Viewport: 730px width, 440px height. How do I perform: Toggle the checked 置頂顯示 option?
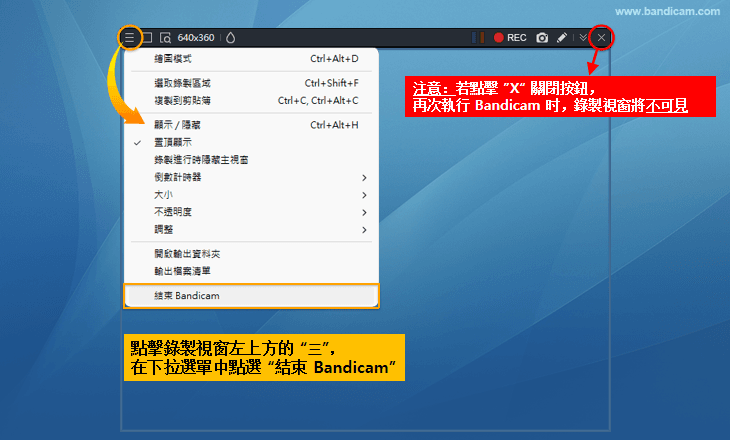[x=251, y=142]
